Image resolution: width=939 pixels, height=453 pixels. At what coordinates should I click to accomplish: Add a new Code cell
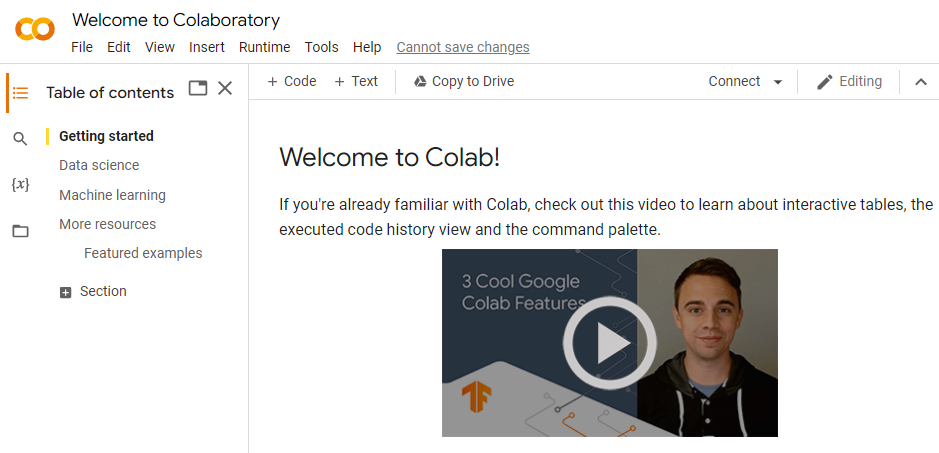[x=291, y=82]
